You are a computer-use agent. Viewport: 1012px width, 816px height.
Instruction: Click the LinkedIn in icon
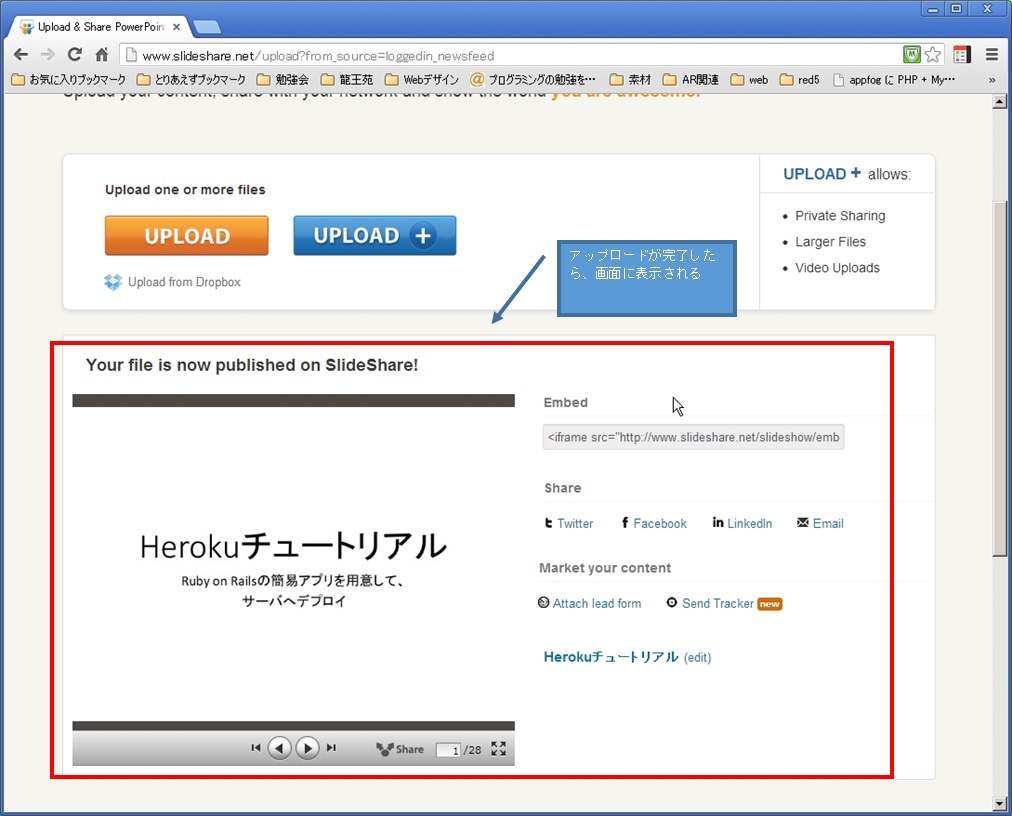[718, 522]
